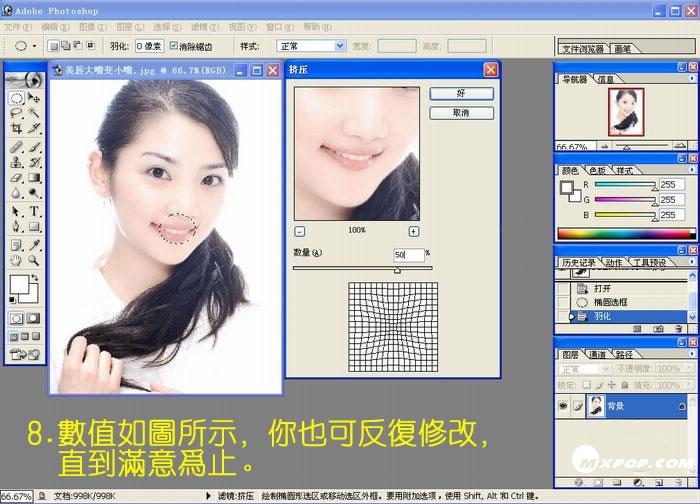
Task: Click the 数量 amount slider handle
Action: (397, 270)
